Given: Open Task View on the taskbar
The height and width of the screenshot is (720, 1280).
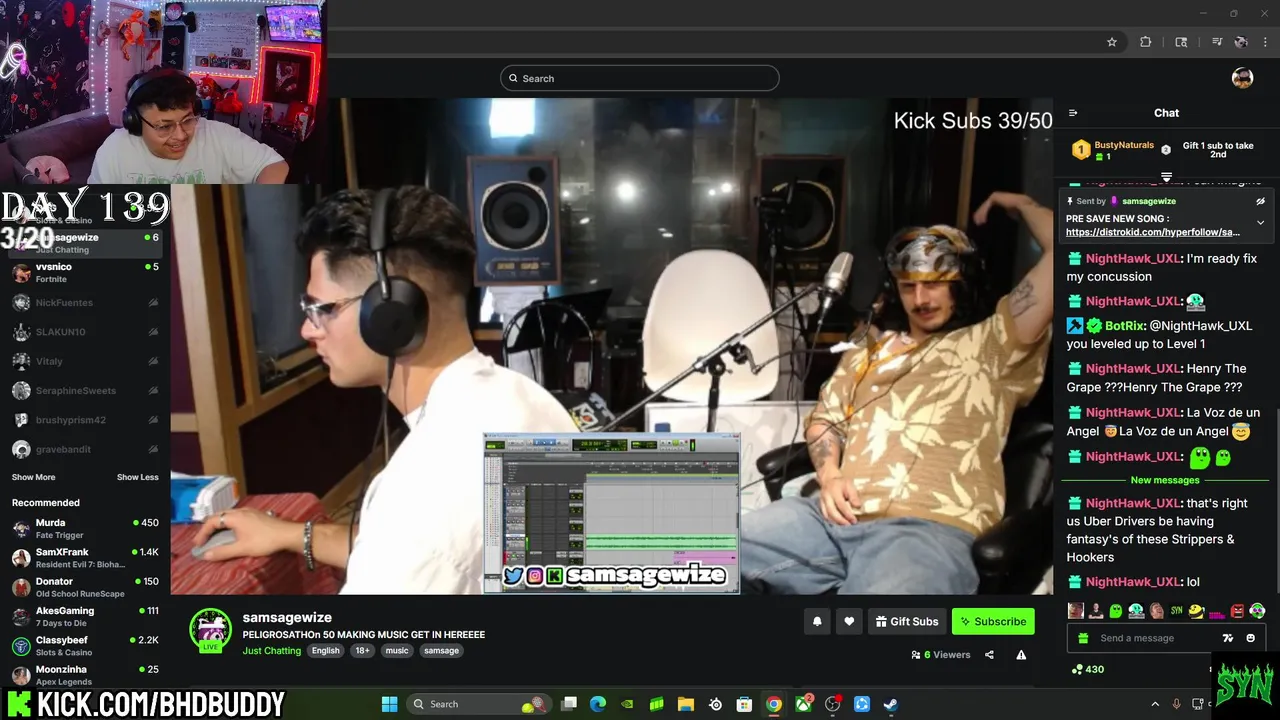Looking at the screenshot, I should coord(569,704).
